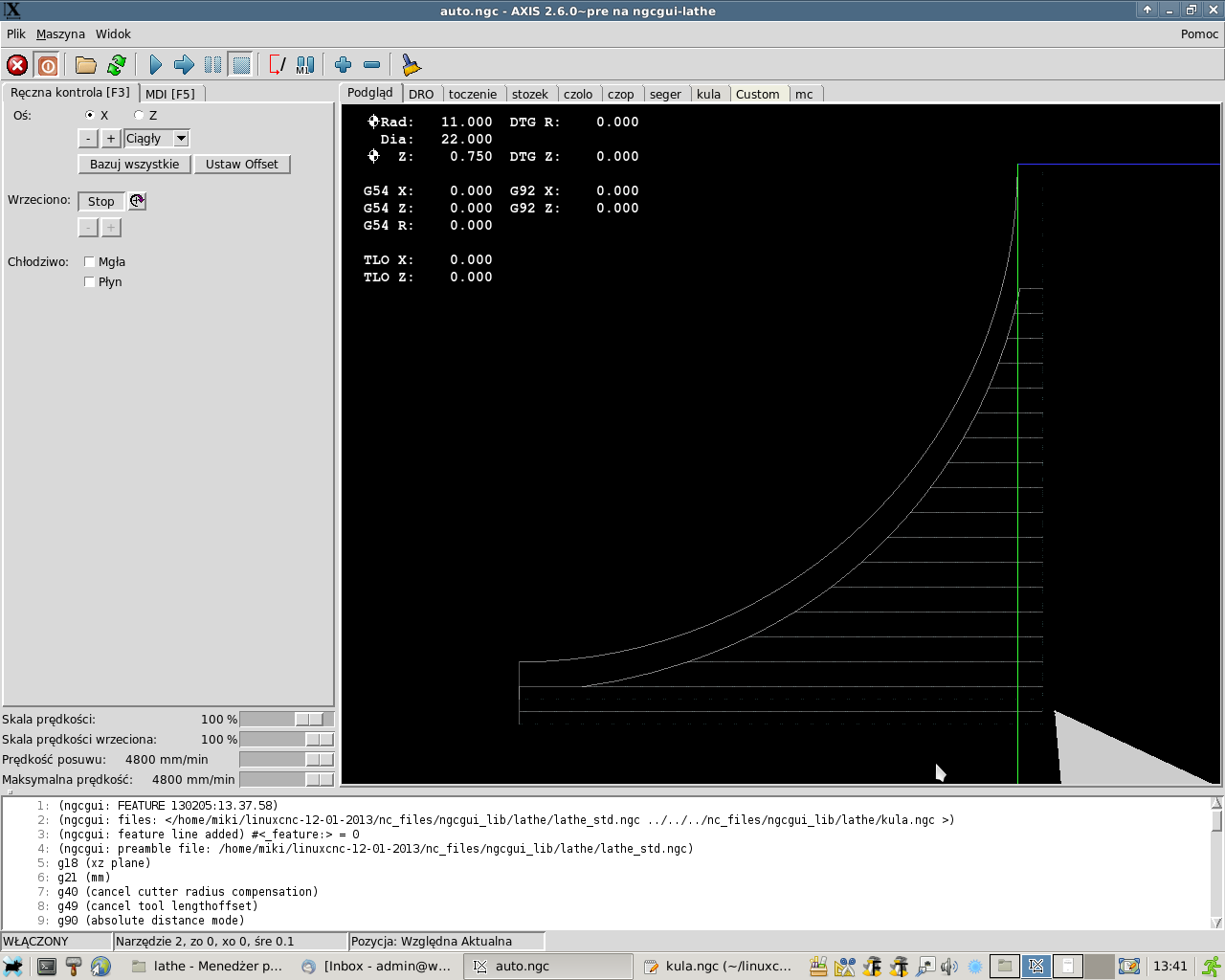Viewport: 1225px width, 980px height.
Task: Adjust Skala prędkości wrzeciona slider
Action: [287, 739]
